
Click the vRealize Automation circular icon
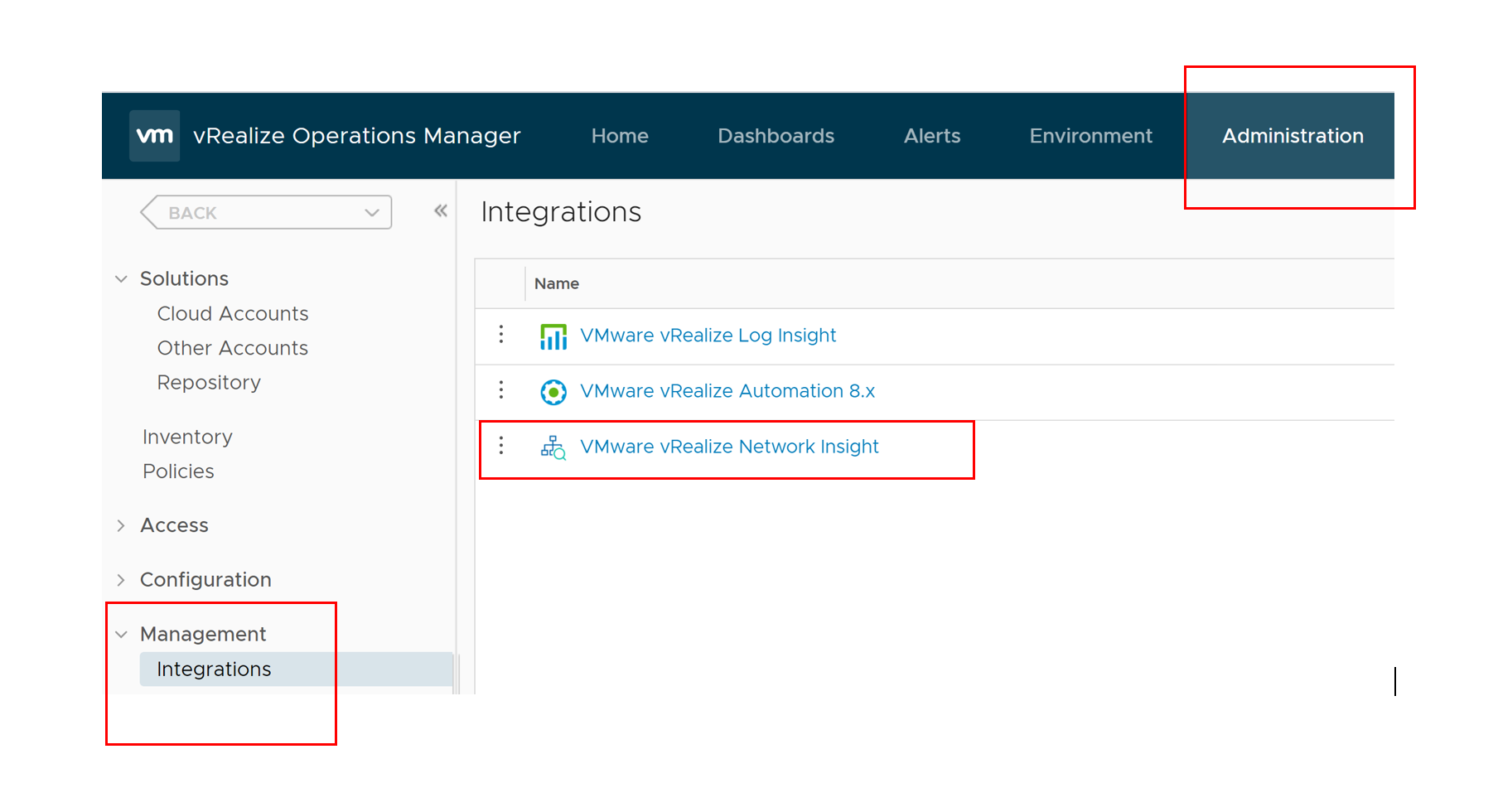point(553,392)
